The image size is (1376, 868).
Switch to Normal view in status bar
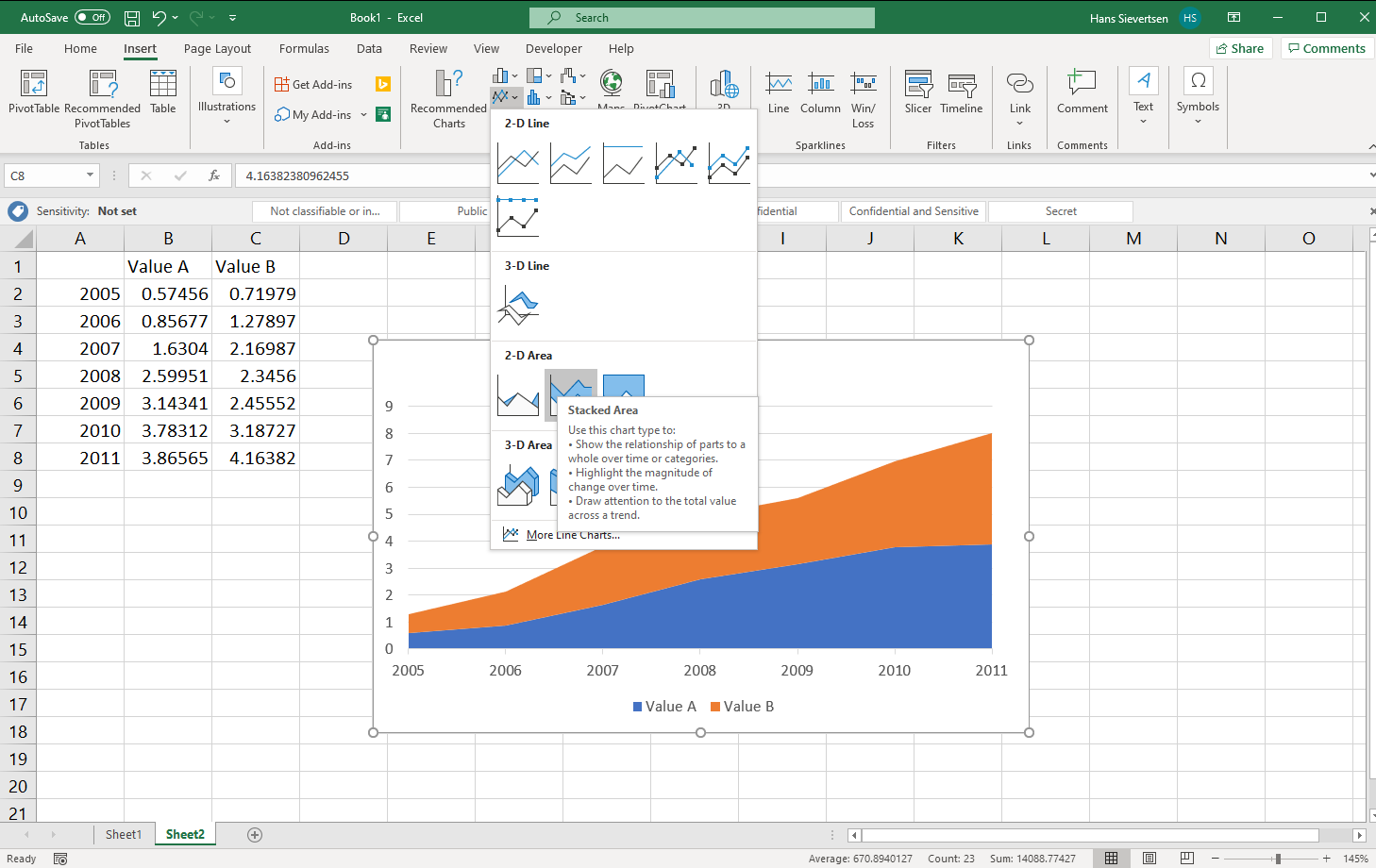click(x=1112, y=858)
